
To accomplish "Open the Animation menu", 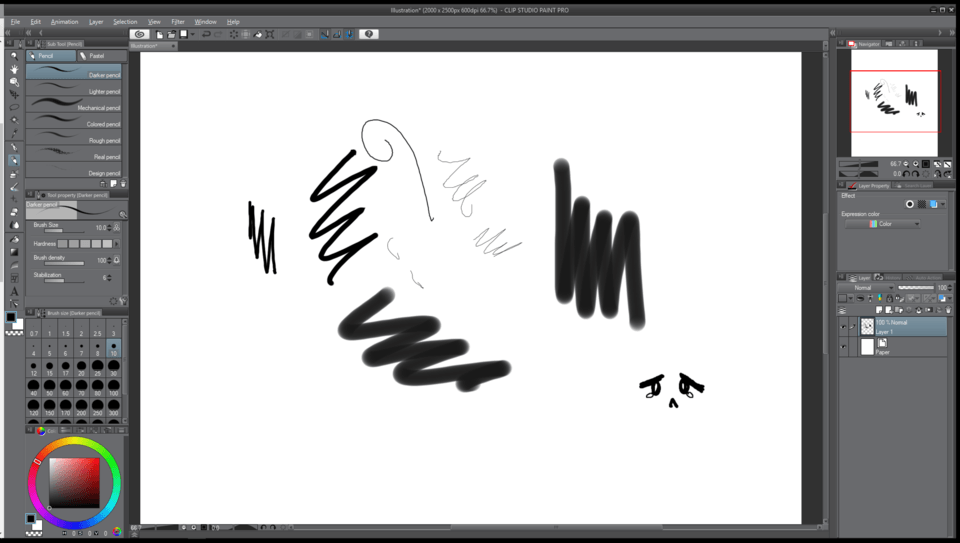I will (x=64, y=21).
